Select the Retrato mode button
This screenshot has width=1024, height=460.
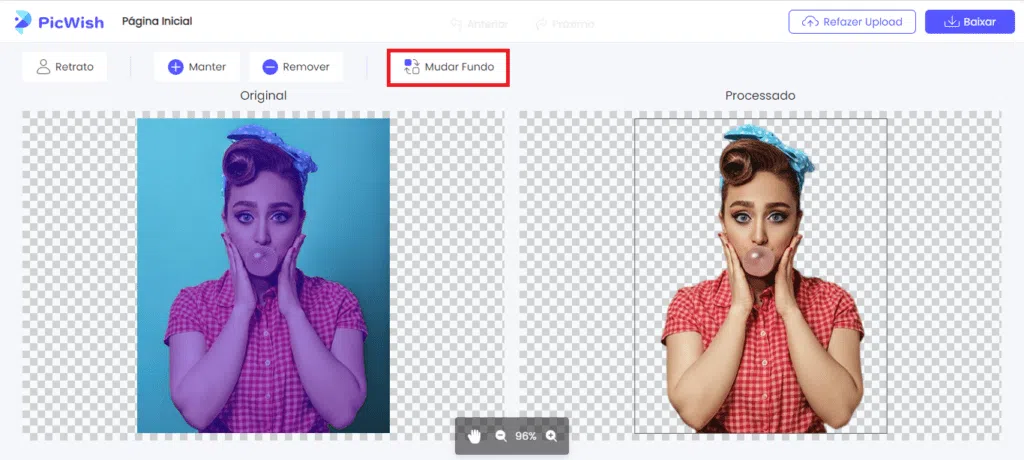(x=65, y=67)
